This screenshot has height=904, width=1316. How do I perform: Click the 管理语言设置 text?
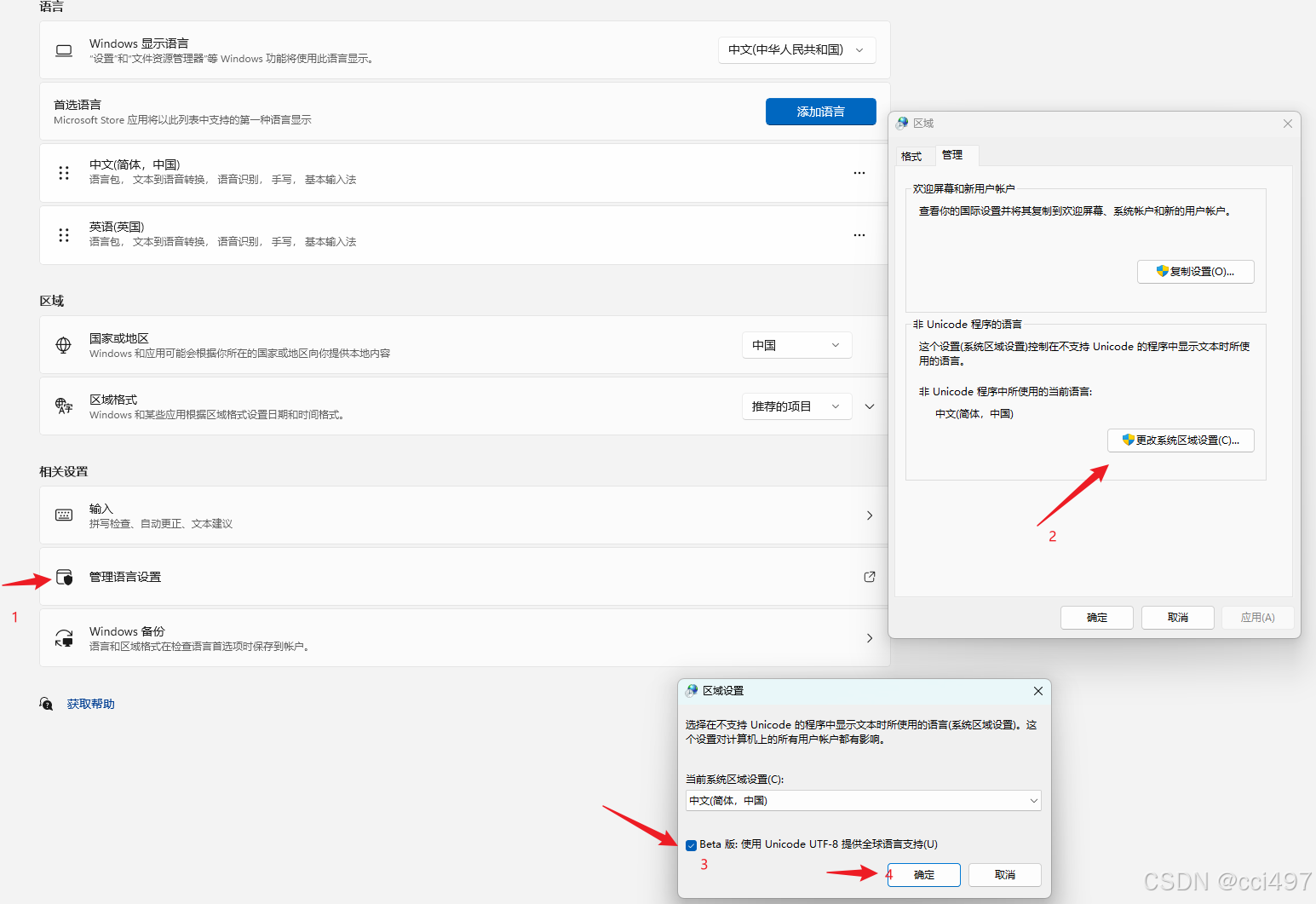pos(125,577)
